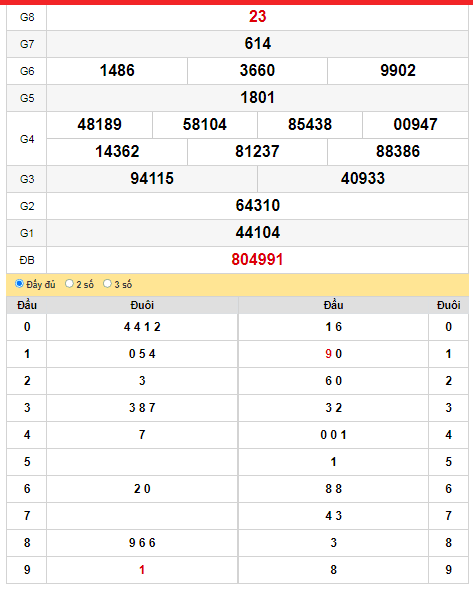
Task: Click the G1 result 44104
Action: [257, 233]
